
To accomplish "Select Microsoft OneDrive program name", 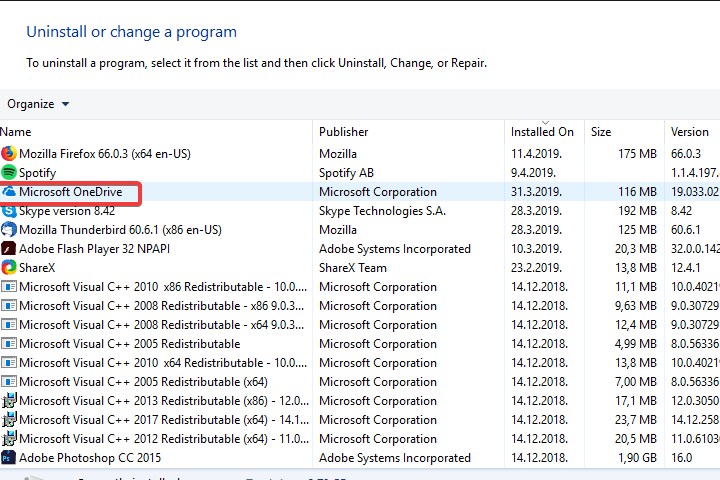I will pos(71,192).
